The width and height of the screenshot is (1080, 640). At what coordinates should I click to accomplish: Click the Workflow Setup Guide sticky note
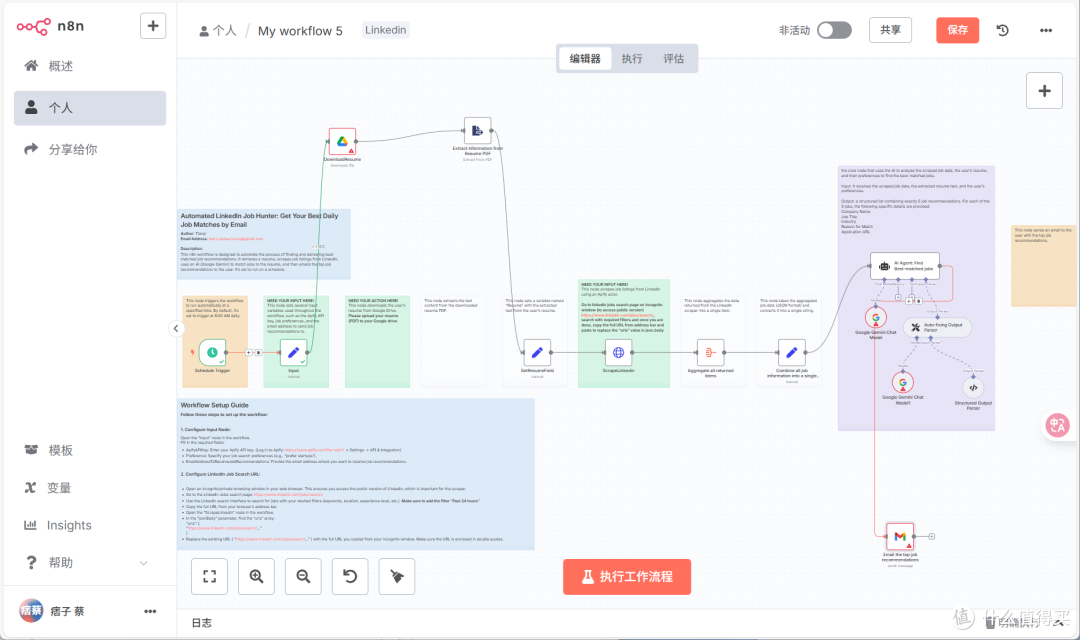coord(355,474)
